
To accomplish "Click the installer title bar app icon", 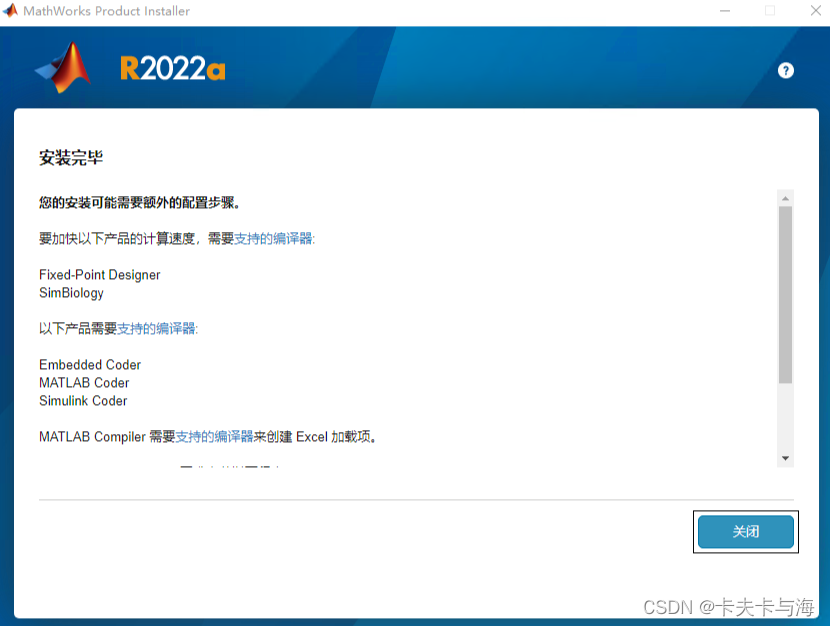I will coord(10,11).
